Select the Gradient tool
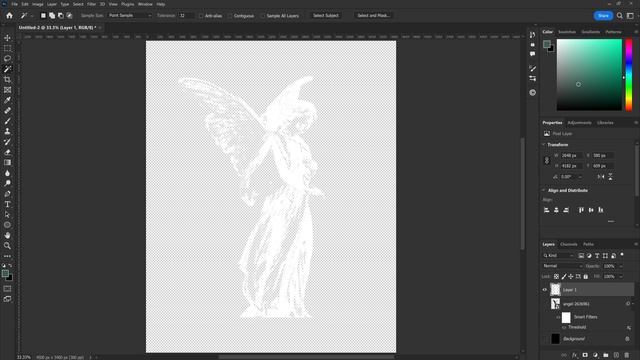 7,162
